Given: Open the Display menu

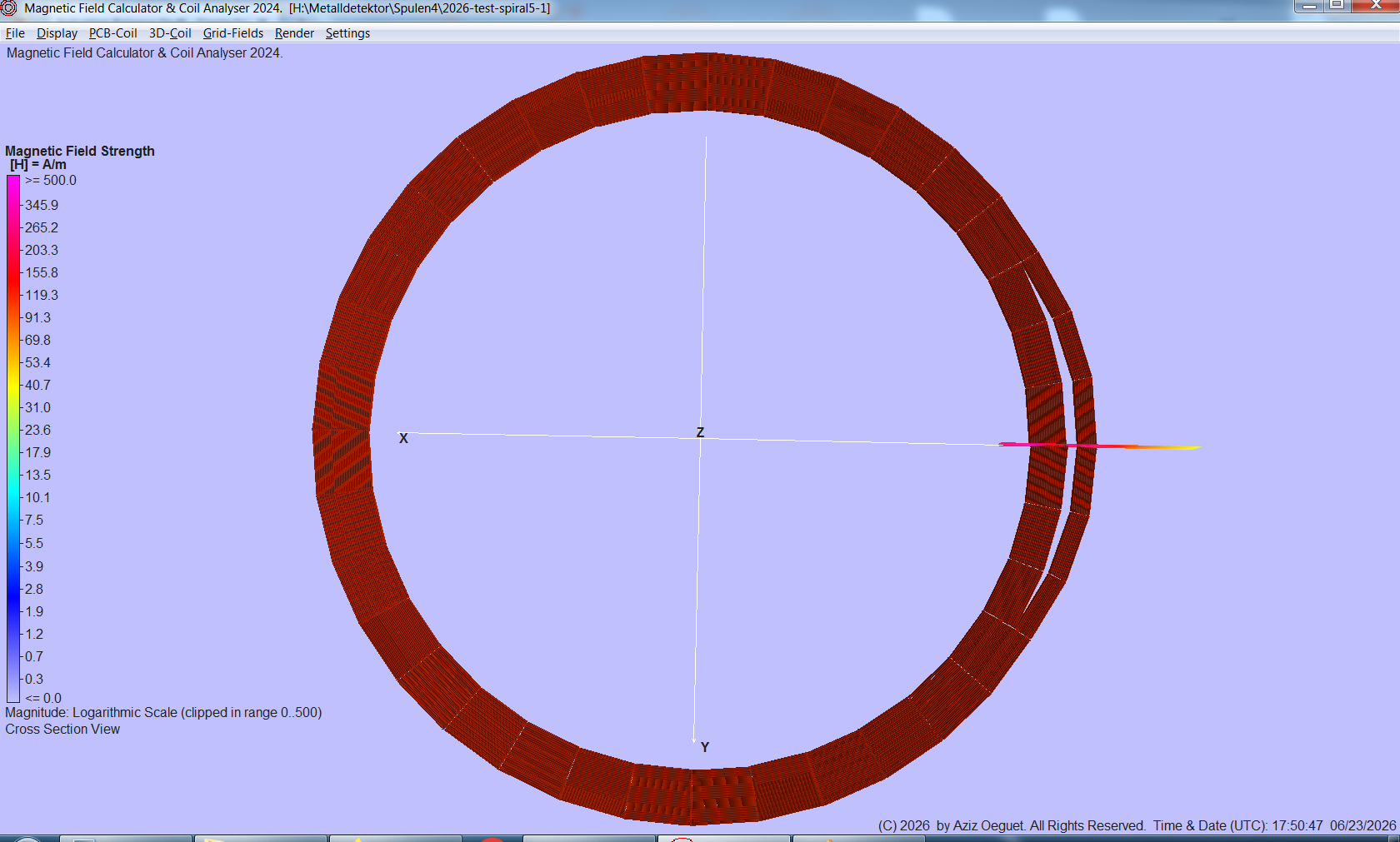Looking at the screenshot, I should tap(57, 33).
